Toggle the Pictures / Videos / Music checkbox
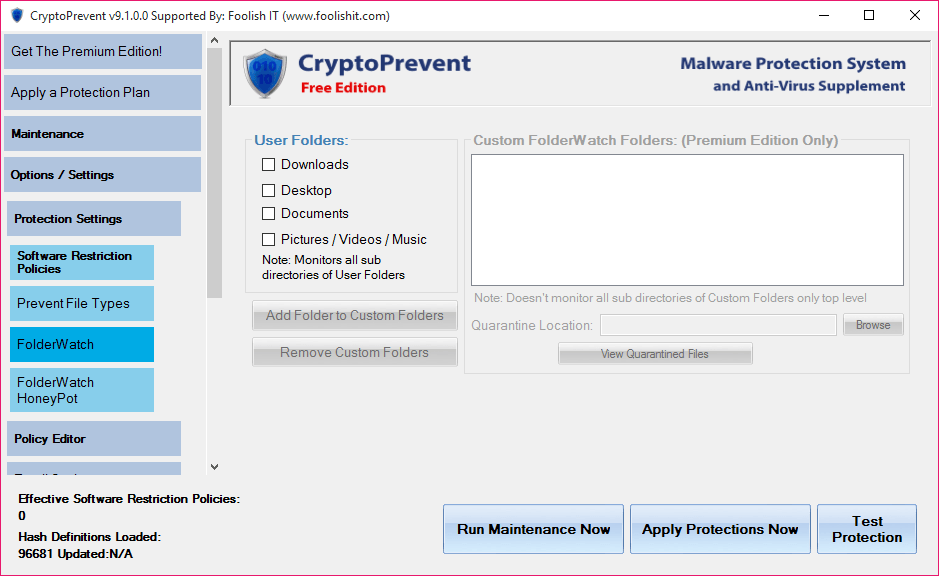The width and height of the screenshot is (939, 576). [x=268, y=240]
